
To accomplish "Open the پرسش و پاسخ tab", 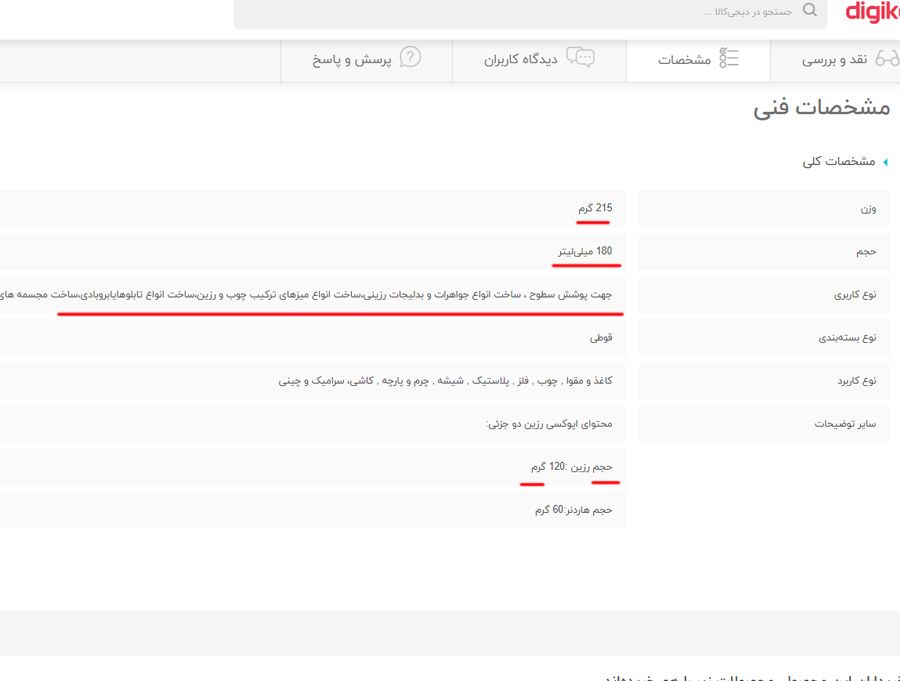I will click(x=366, y=60).
